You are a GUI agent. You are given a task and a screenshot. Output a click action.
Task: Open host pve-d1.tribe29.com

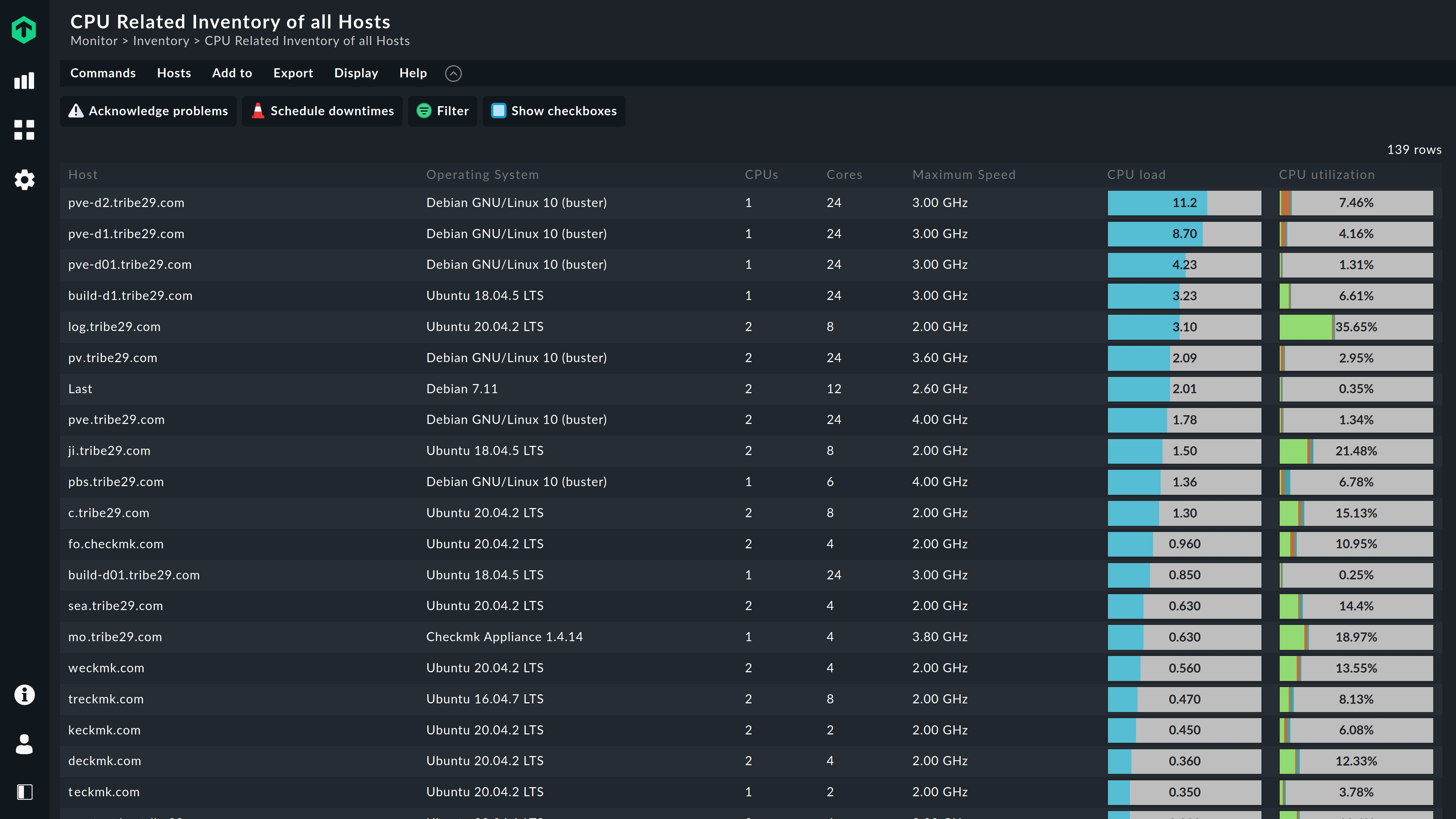coord(127,234)
